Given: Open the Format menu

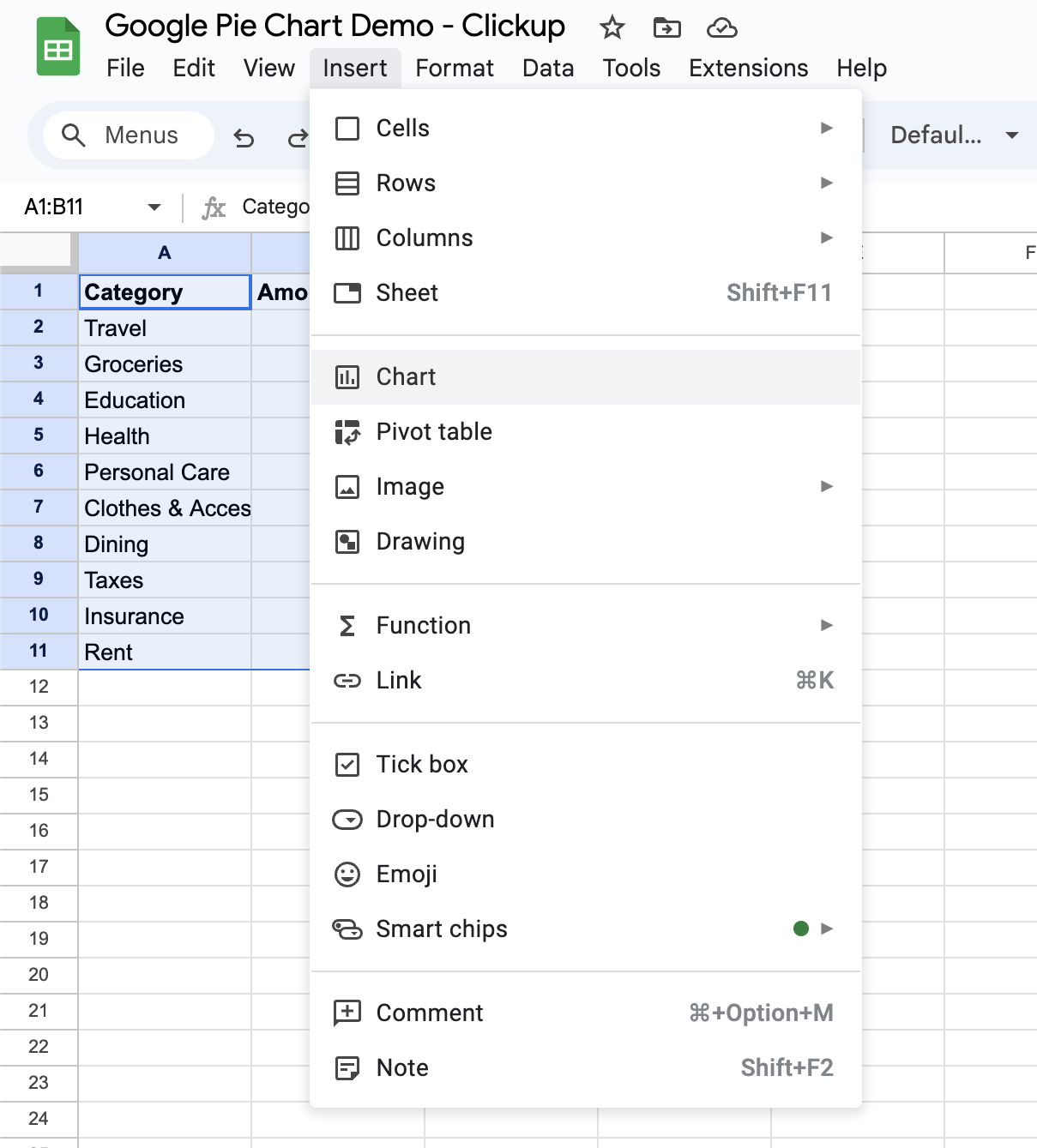Looking at the screenshot, I should click(455, 69).
